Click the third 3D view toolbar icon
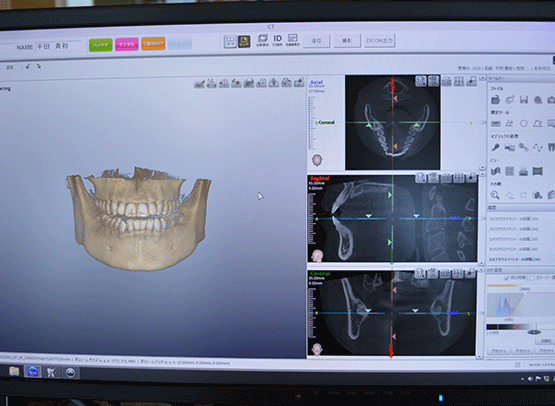Image resolution: width=555 pixels, height=406 pixels. click(x=224, y=83)
